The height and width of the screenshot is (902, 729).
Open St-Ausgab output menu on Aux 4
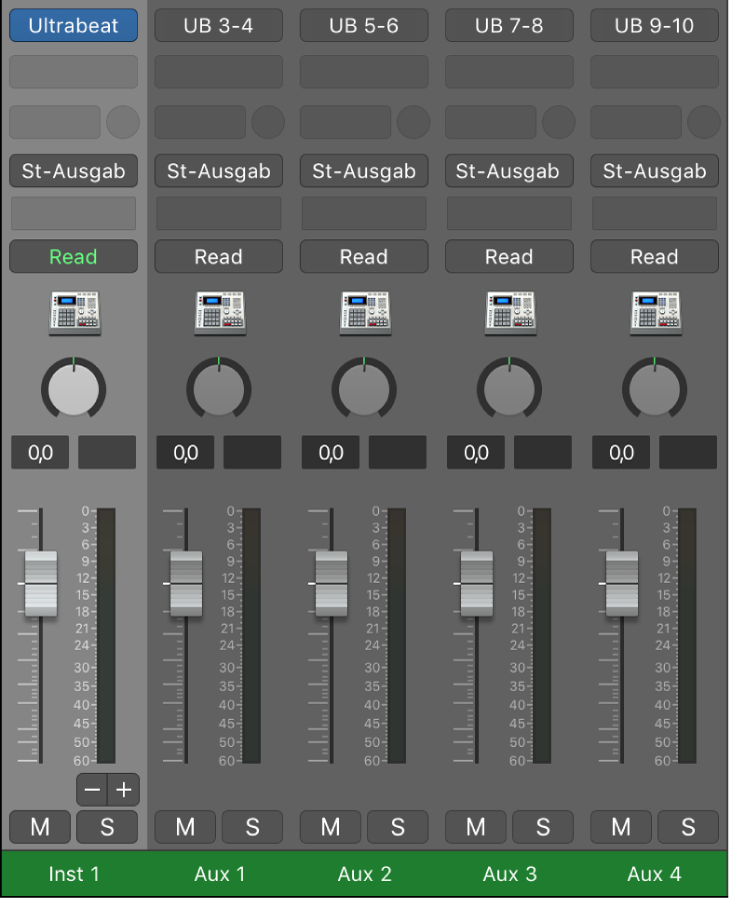655,171
